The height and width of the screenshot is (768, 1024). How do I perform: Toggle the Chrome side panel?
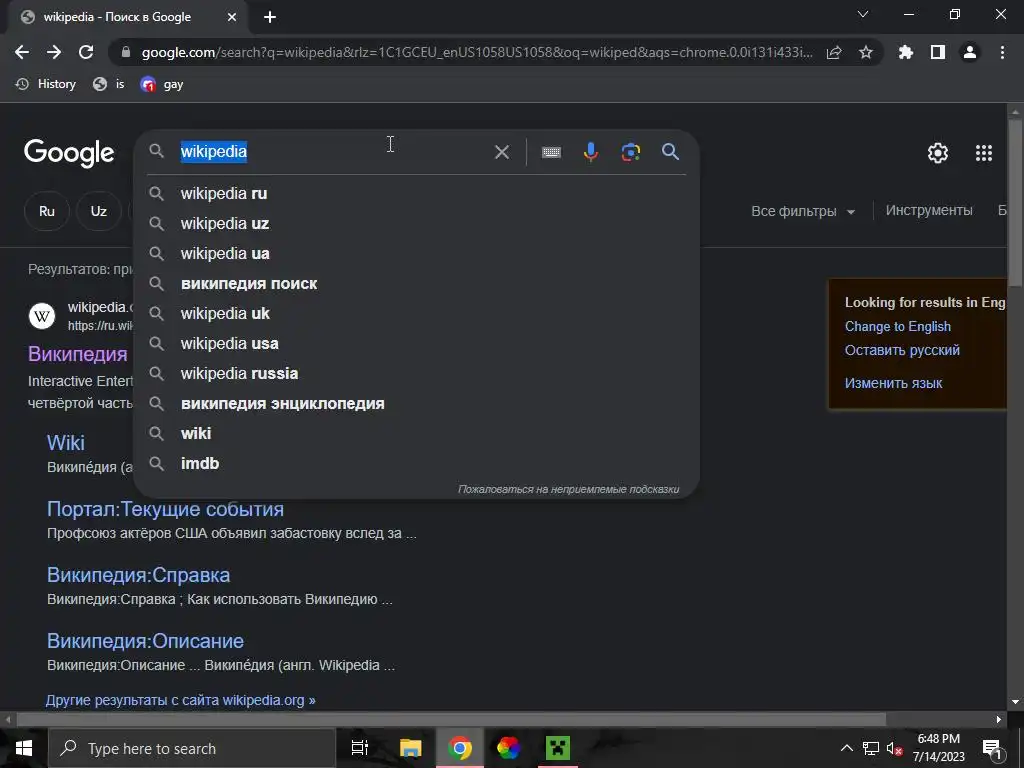point(938,52)
